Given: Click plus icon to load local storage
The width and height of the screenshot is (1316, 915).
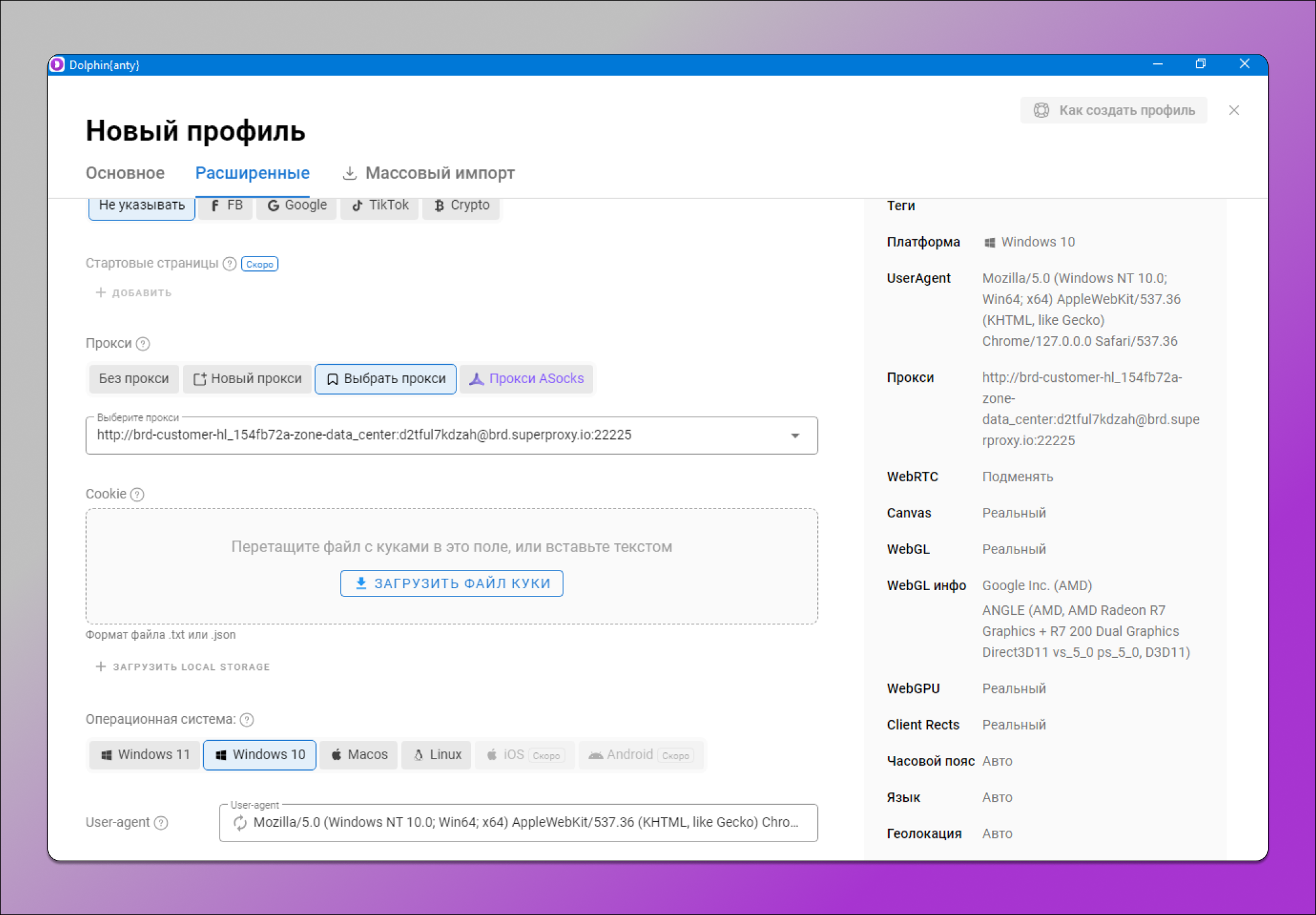Looking at the screenshot, I should pos(101,667).
